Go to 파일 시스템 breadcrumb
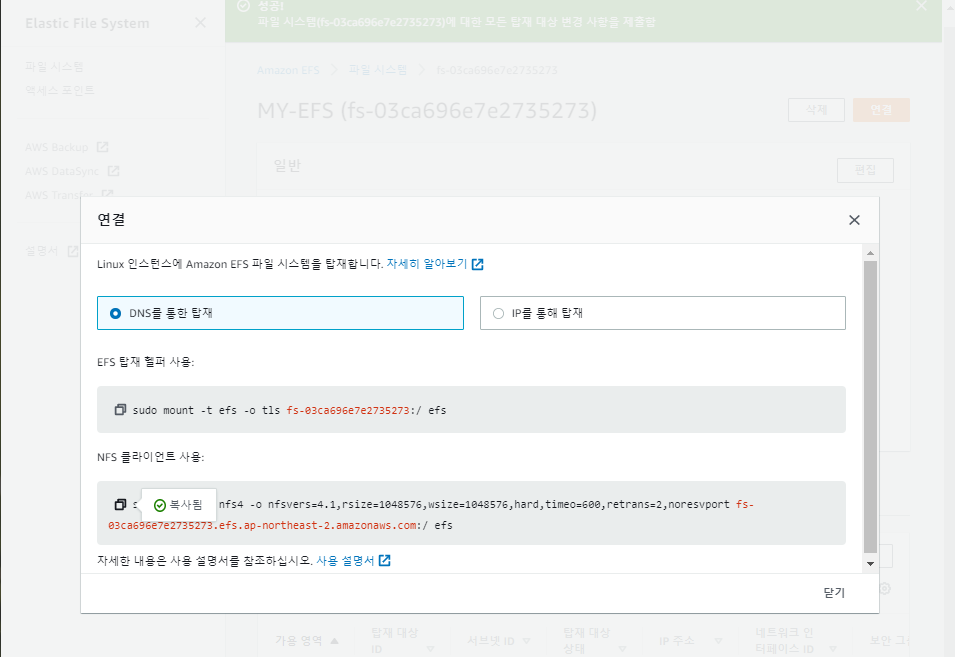 pyautogui.click(x=378, y=70)
